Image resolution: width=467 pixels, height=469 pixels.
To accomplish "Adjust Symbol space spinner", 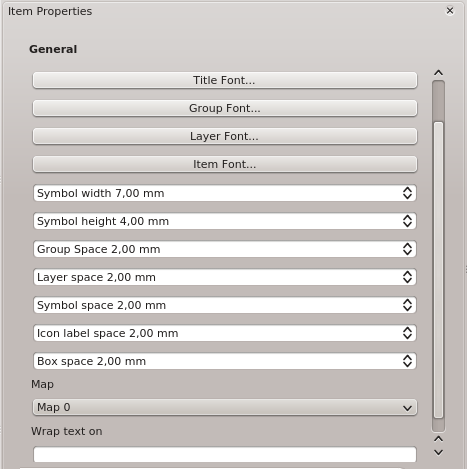I will point(407,305).
